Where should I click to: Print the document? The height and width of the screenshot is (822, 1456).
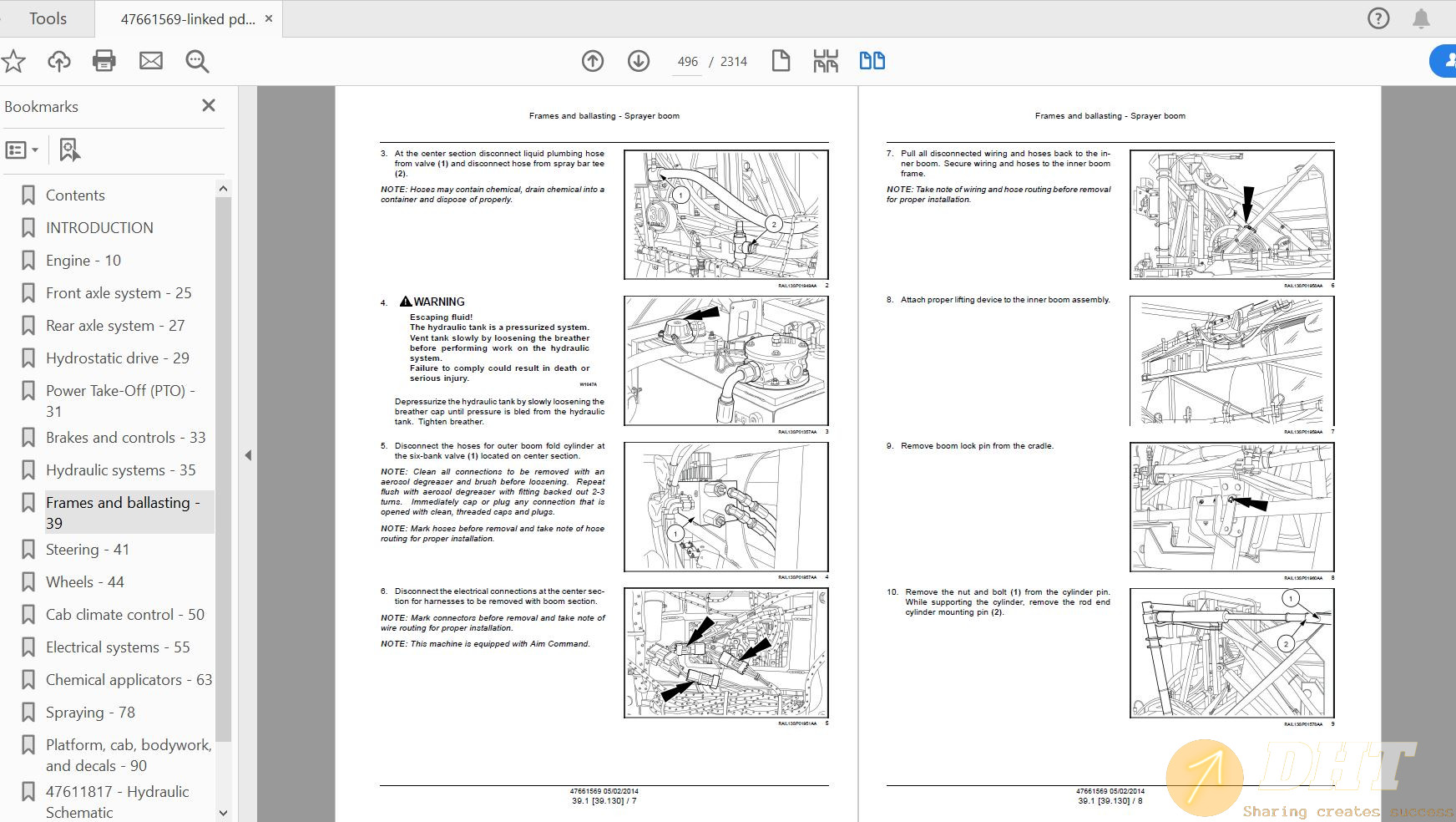[104, 61]
